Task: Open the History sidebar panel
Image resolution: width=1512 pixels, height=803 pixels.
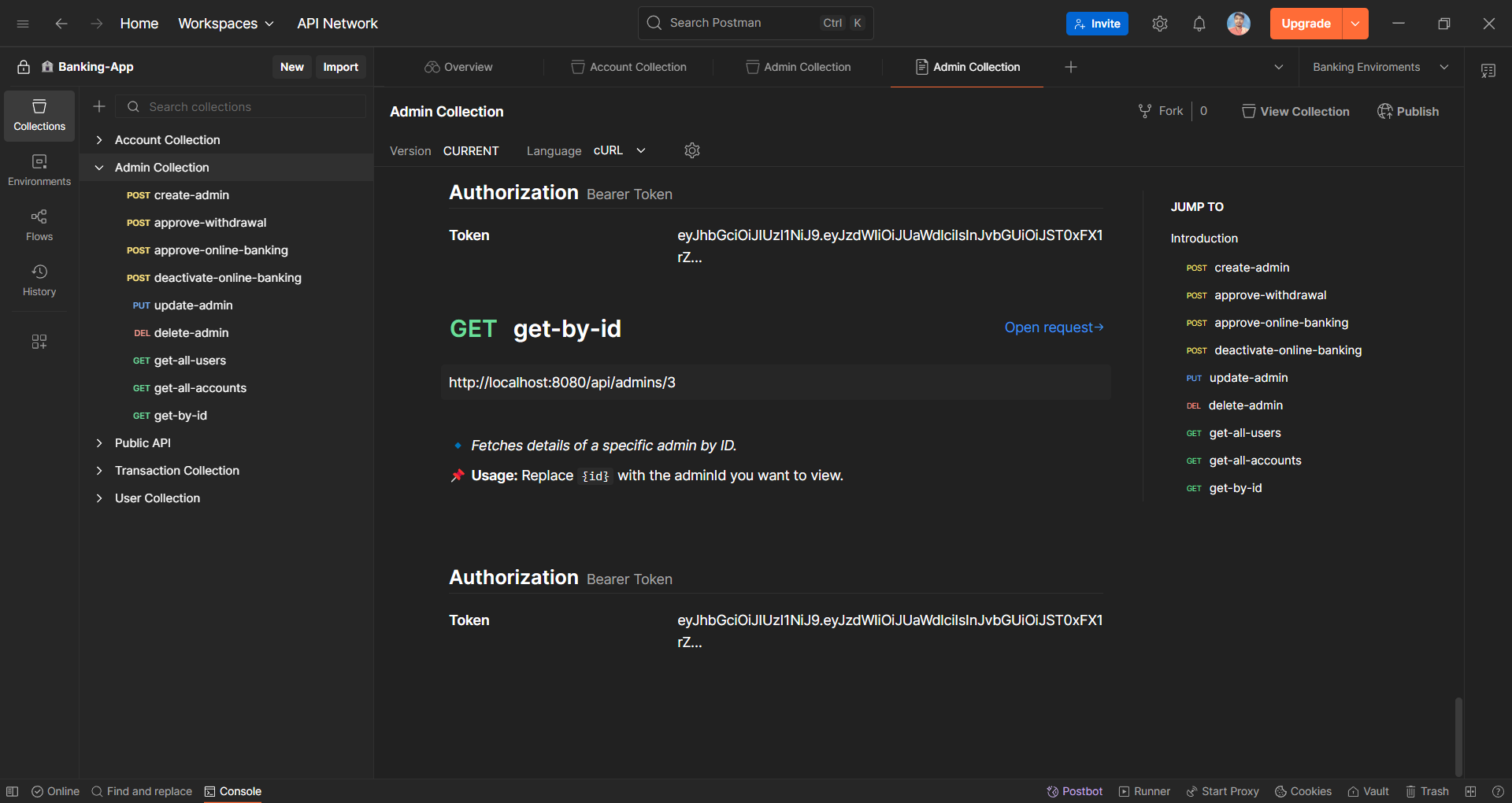Action: pos(39,279)
